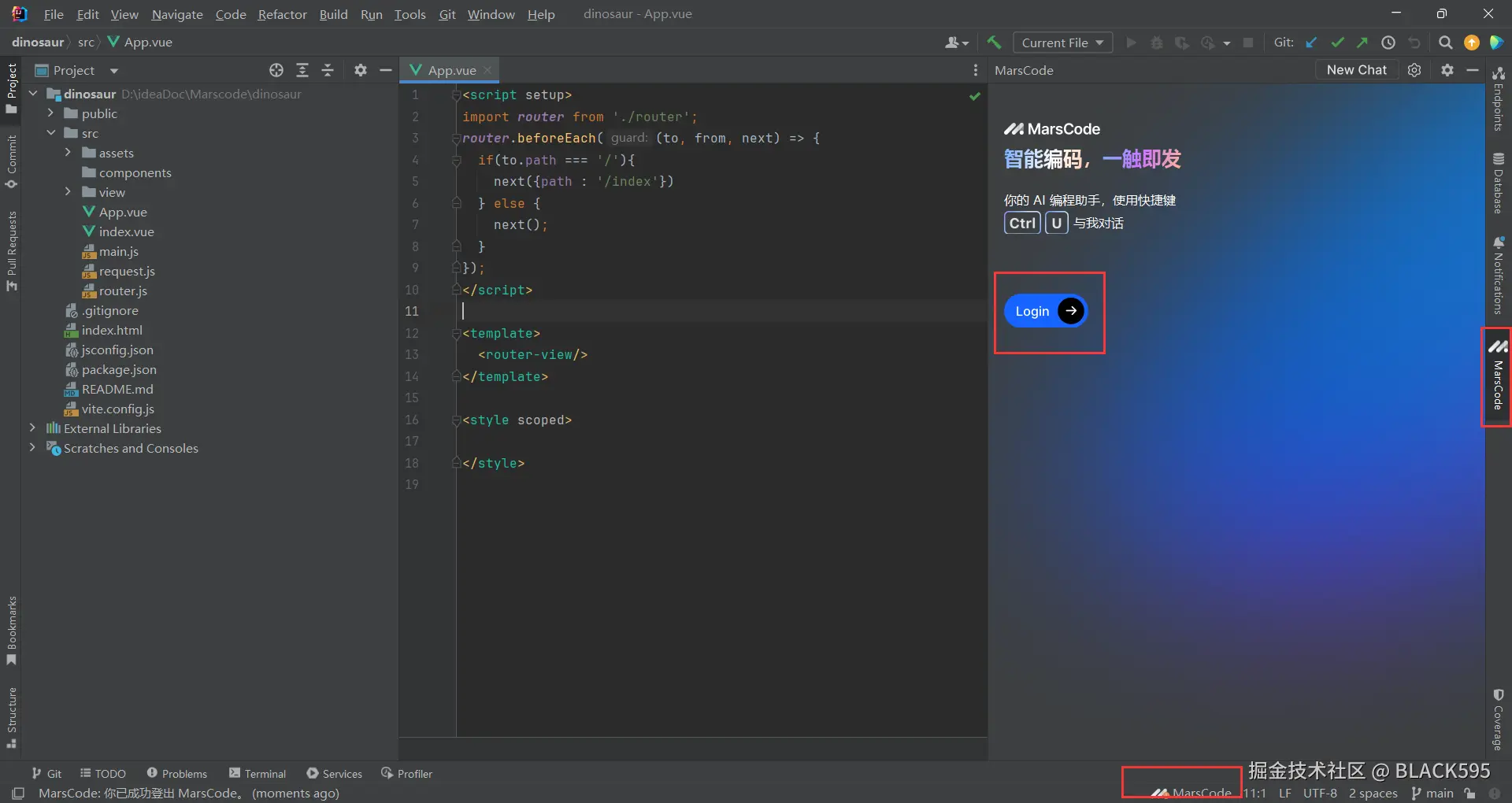Open editor tab options three-dot menu
This screenshot has width=1512, height=803.
[x=976, y=70]
